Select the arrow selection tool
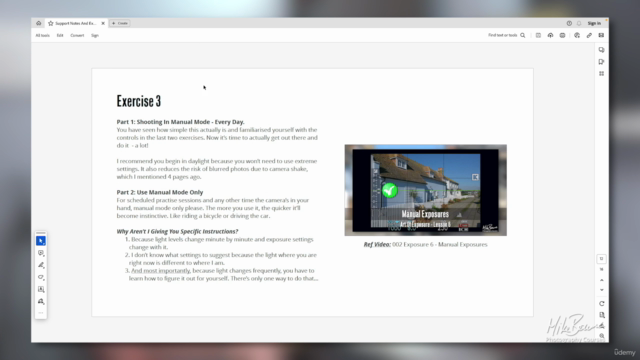This screenshot has height=360, width=640. [41, 241]
